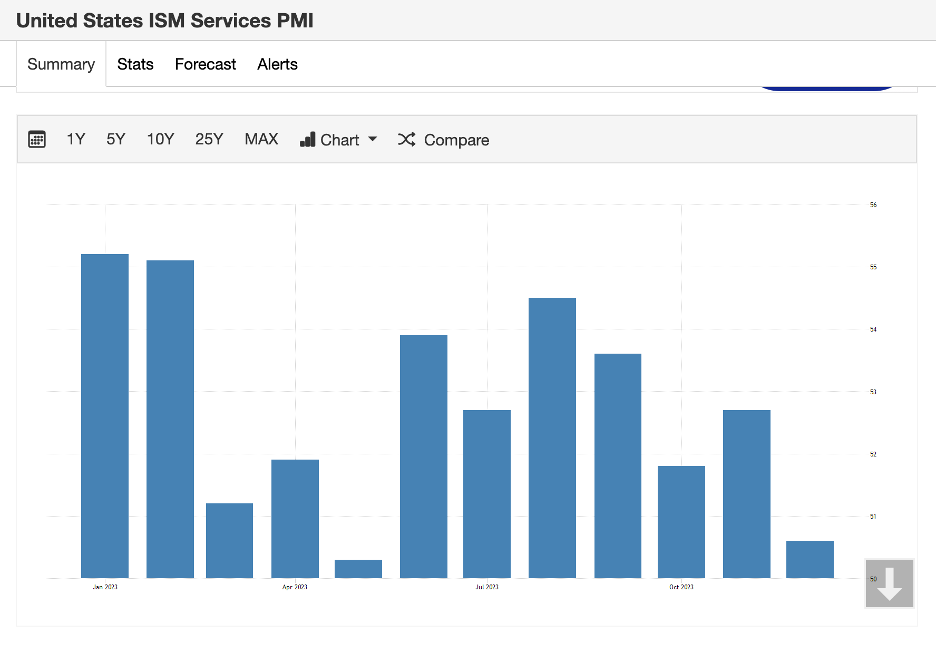The image size is (936, 662).
Task: Choose the 5Y time range
Action: click(x=116, y=140)
